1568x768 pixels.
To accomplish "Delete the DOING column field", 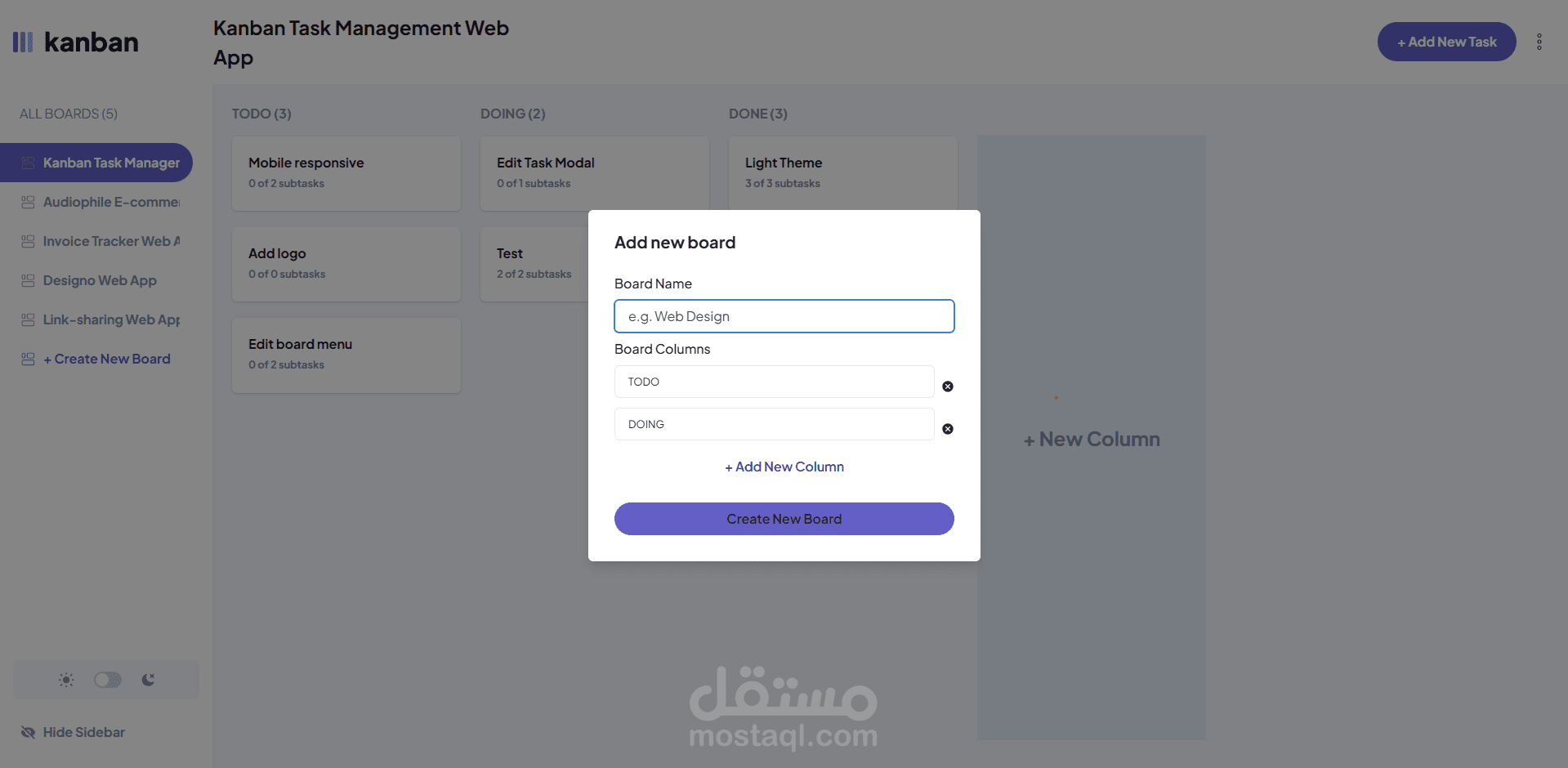I will [948, 429].
